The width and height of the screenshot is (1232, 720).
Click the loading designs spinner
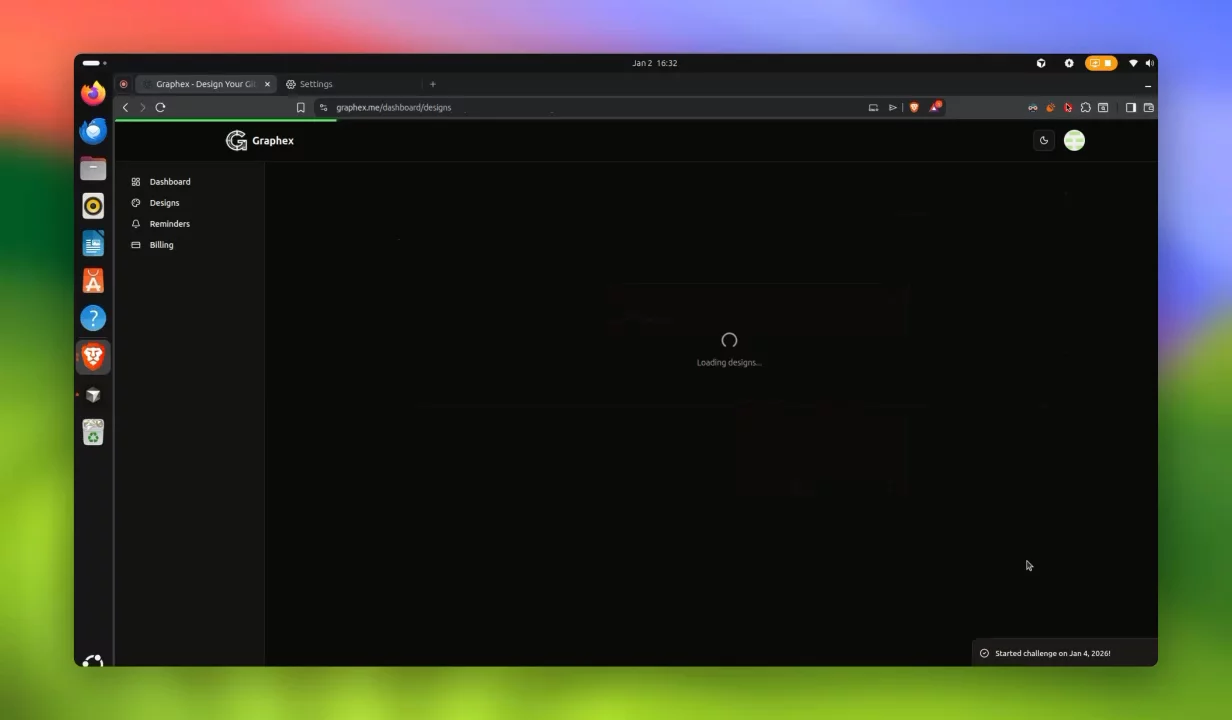click(x=729, y=341)
